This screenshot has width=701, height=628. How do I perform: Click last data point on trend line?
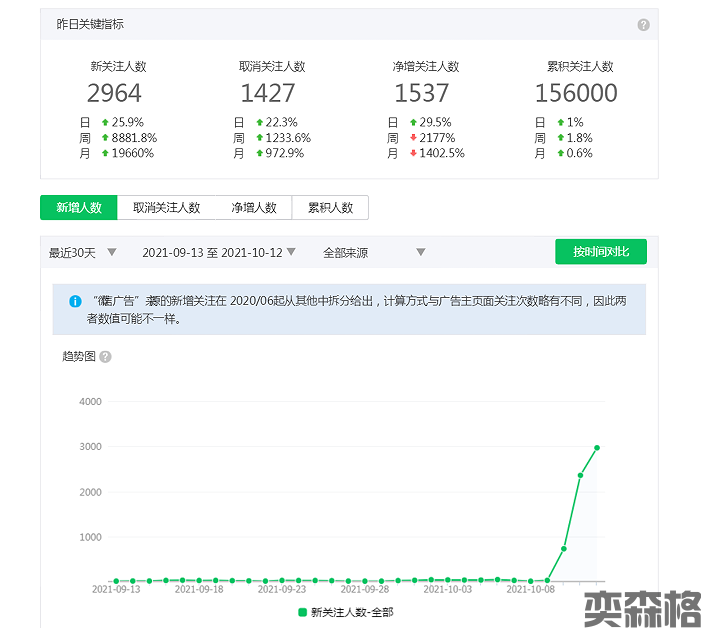click(x=597, y=448)
